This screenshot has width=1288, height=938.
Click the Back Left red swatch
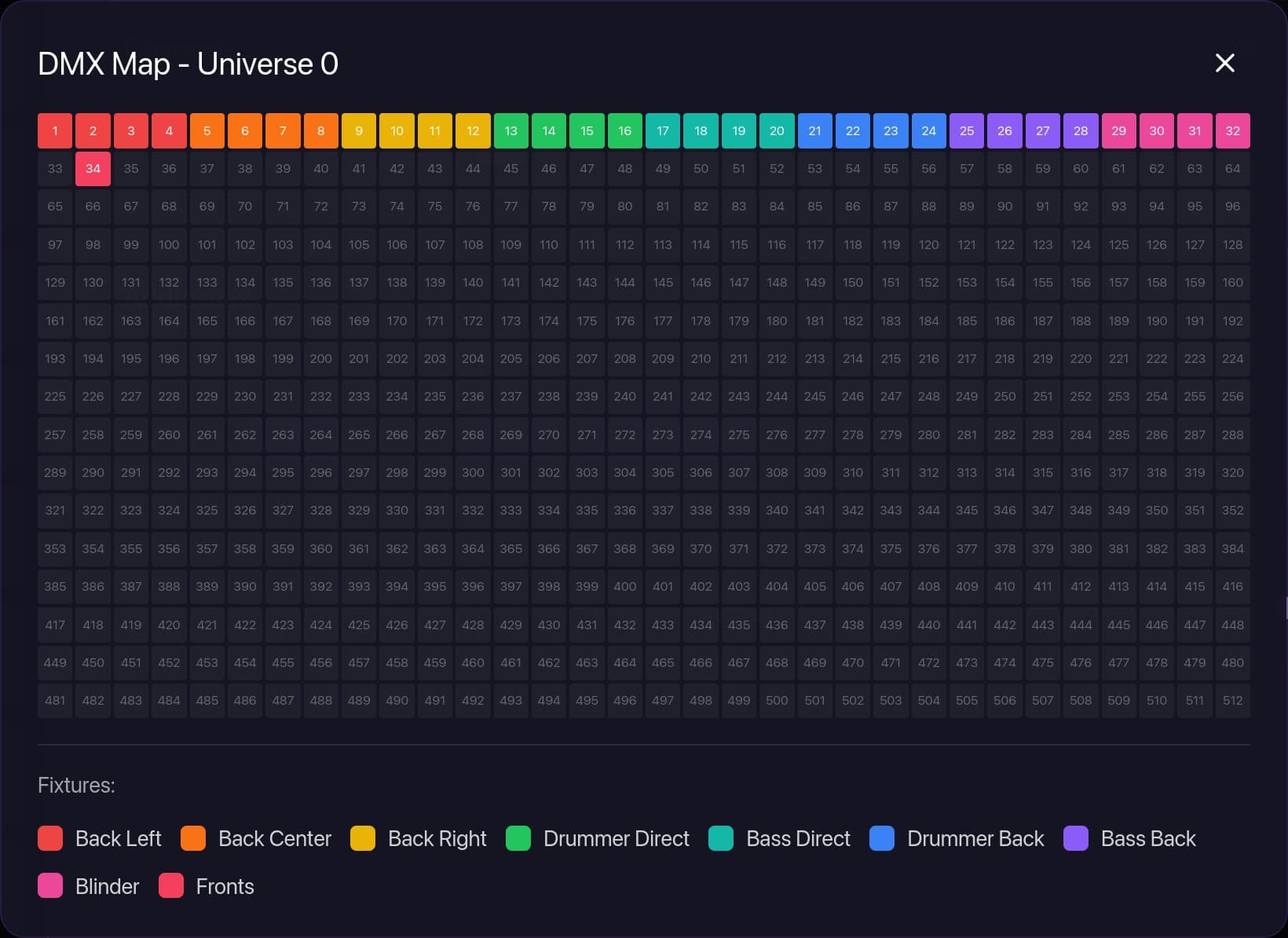(50, 838)
